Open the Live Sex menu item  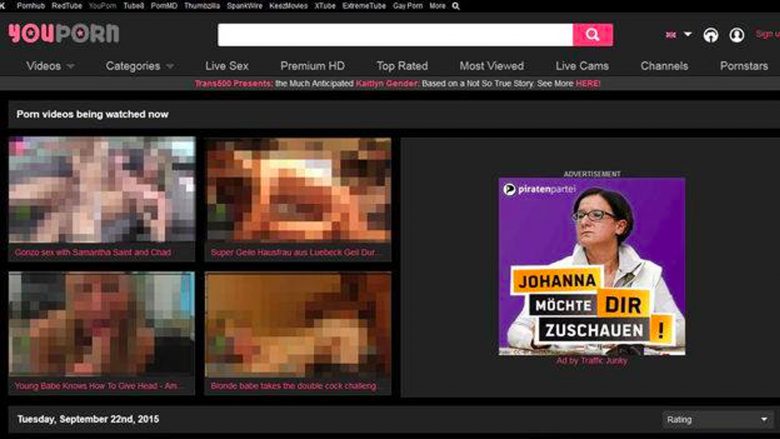point(227,66)
